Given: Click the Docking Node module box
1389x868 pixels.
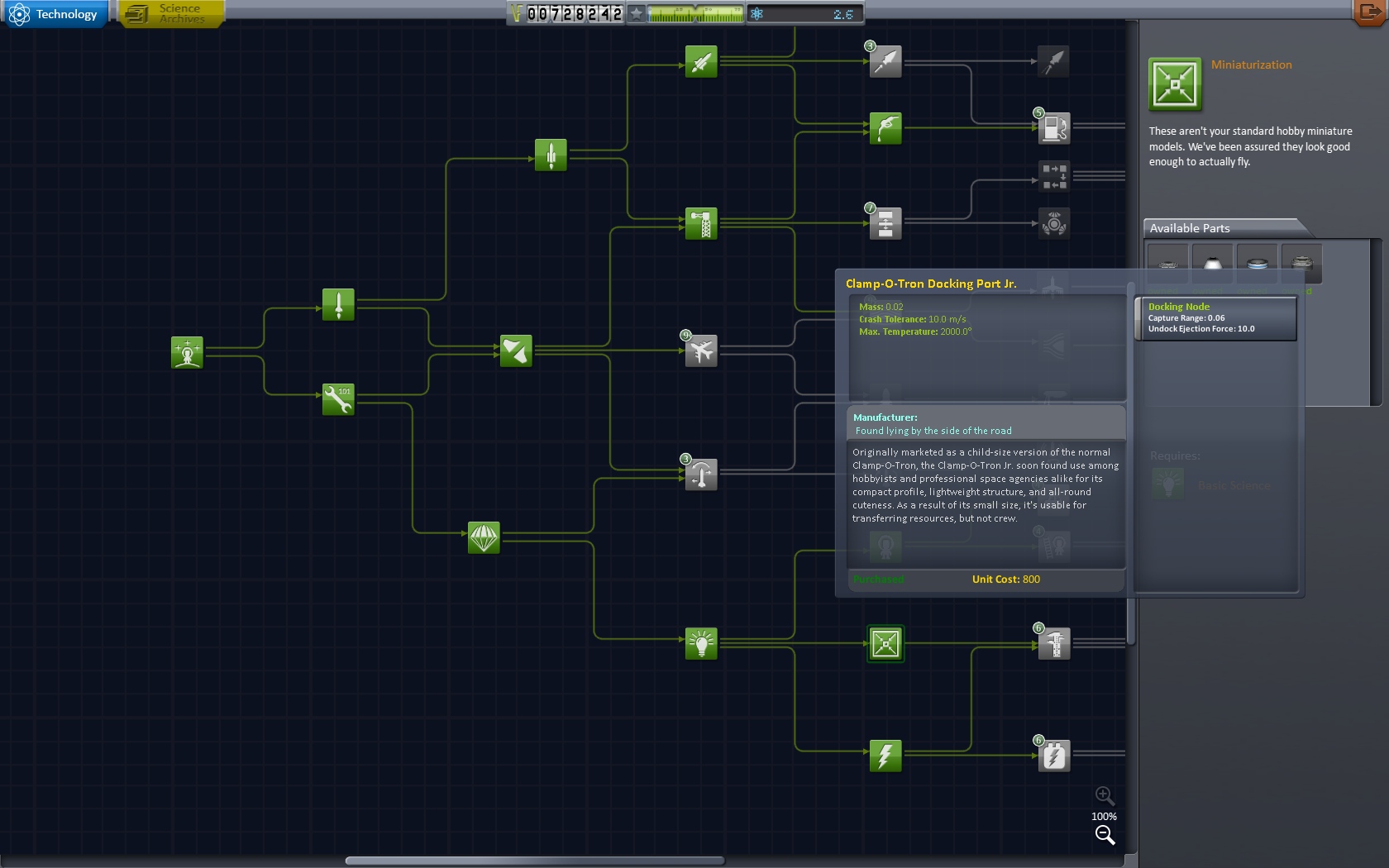Looking at the screenshot, I should (x=1216, y=318).
